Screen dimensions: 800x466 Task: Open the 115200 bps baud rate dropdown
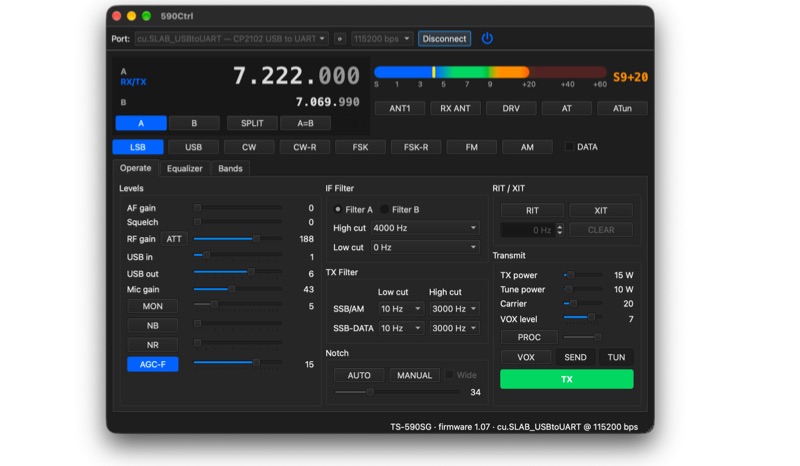coord(382,39)
